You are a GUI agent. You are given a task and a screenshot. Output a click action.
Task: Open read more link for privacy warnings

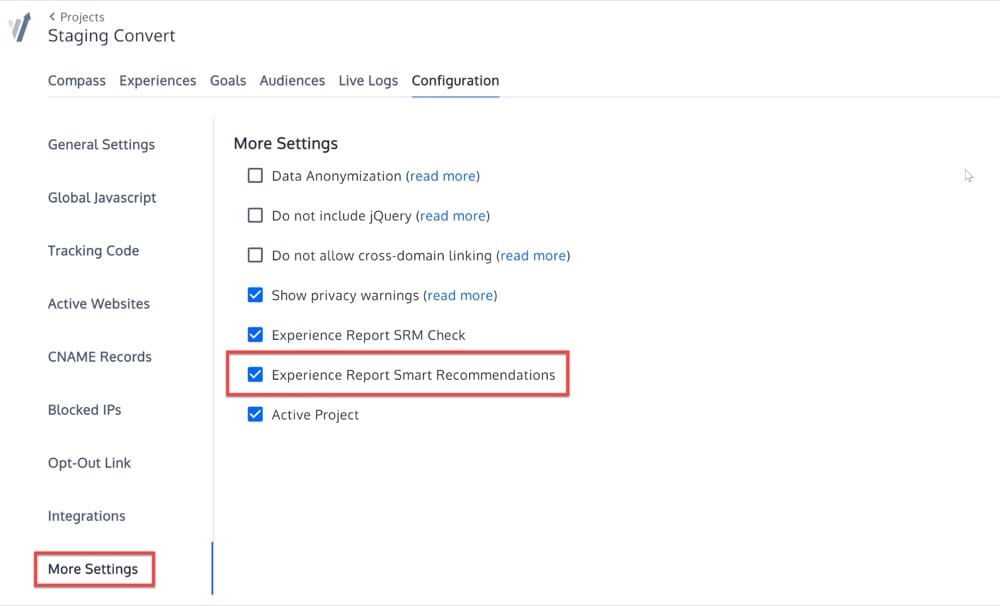[x=460, y=296]
